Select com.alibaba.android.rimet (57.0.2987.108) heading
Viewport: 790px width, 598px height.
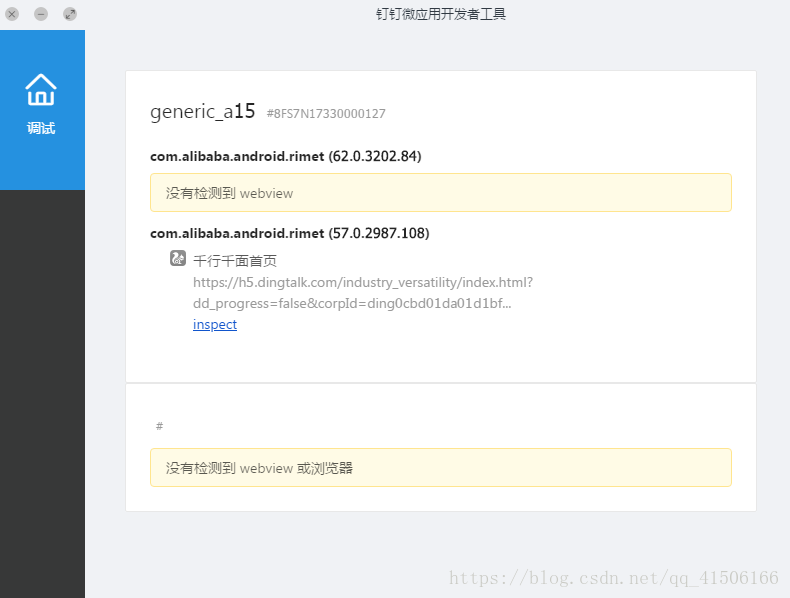tap(290, 233)
